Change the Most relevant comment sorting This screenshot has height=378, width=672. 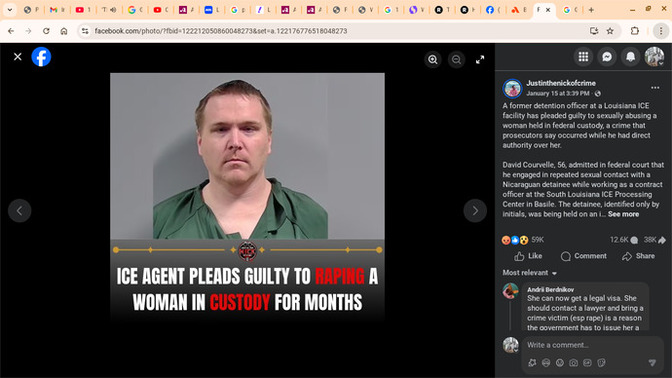(x=529, y=273)
